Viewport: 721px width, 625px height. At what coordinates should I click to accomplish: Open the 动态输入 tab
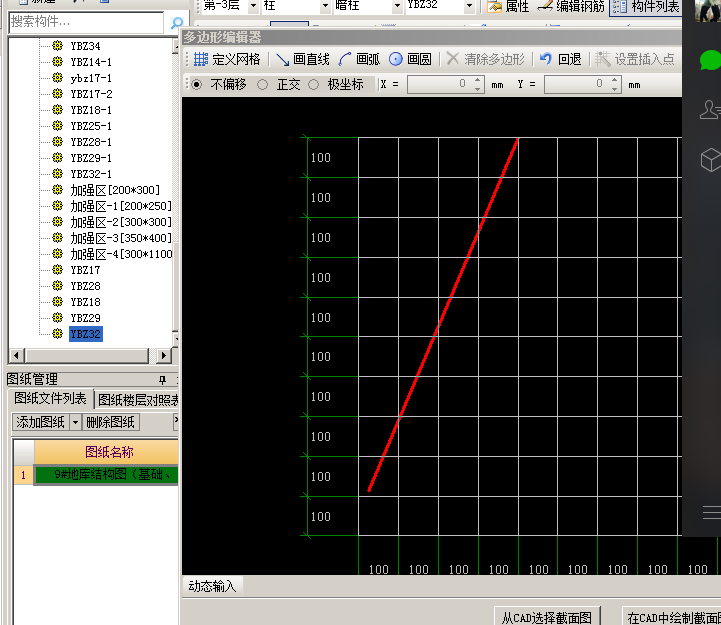pos(212,586)
